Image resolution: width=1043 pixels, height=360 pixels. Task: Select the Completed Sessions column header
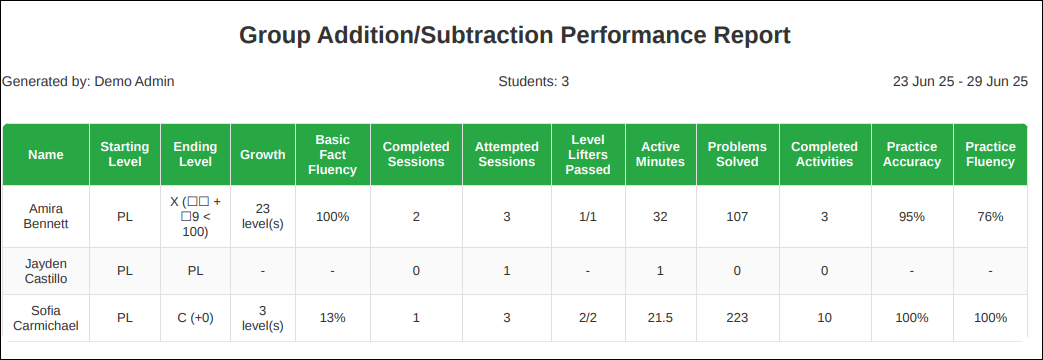point(416,154)
